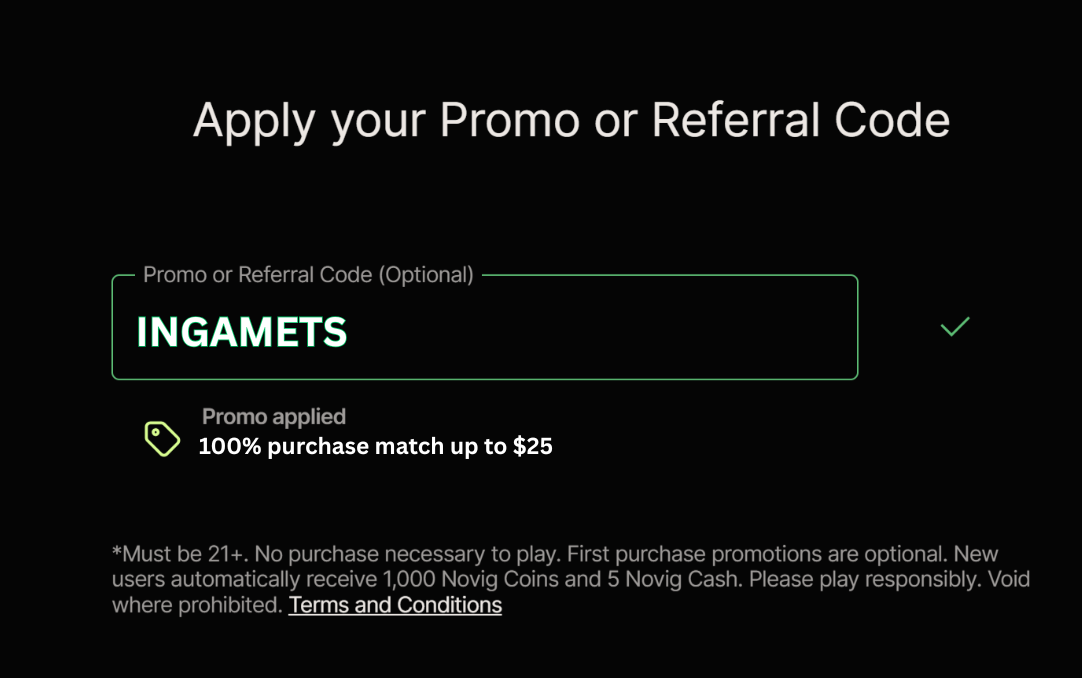This screenshot has height=678, width=1082.
Task: Click the INGAMETS code in the field
Action: coord(242,332)
